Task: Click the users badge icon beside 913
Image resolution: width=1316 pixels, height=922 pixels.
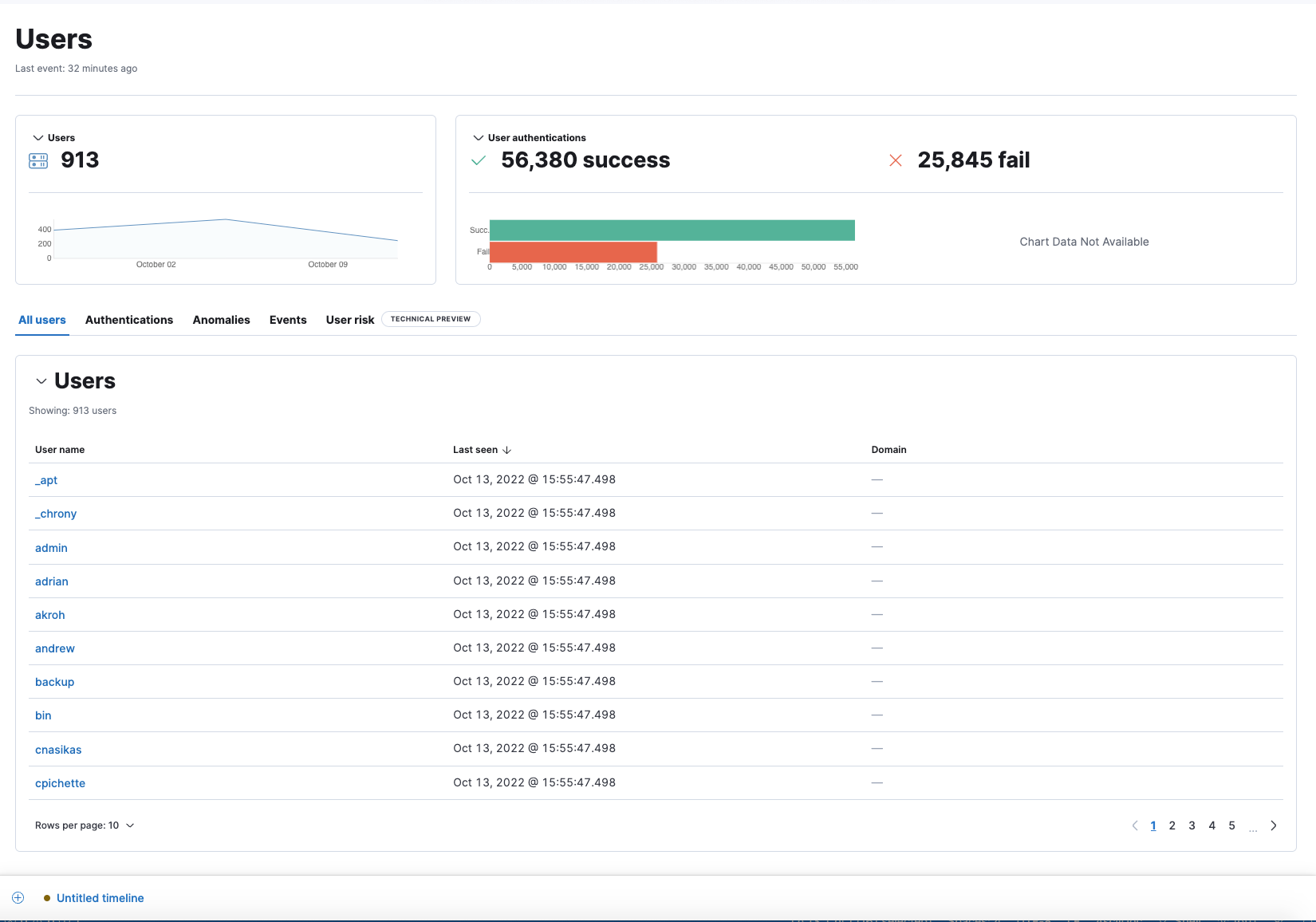Action: tap(37, 160)
